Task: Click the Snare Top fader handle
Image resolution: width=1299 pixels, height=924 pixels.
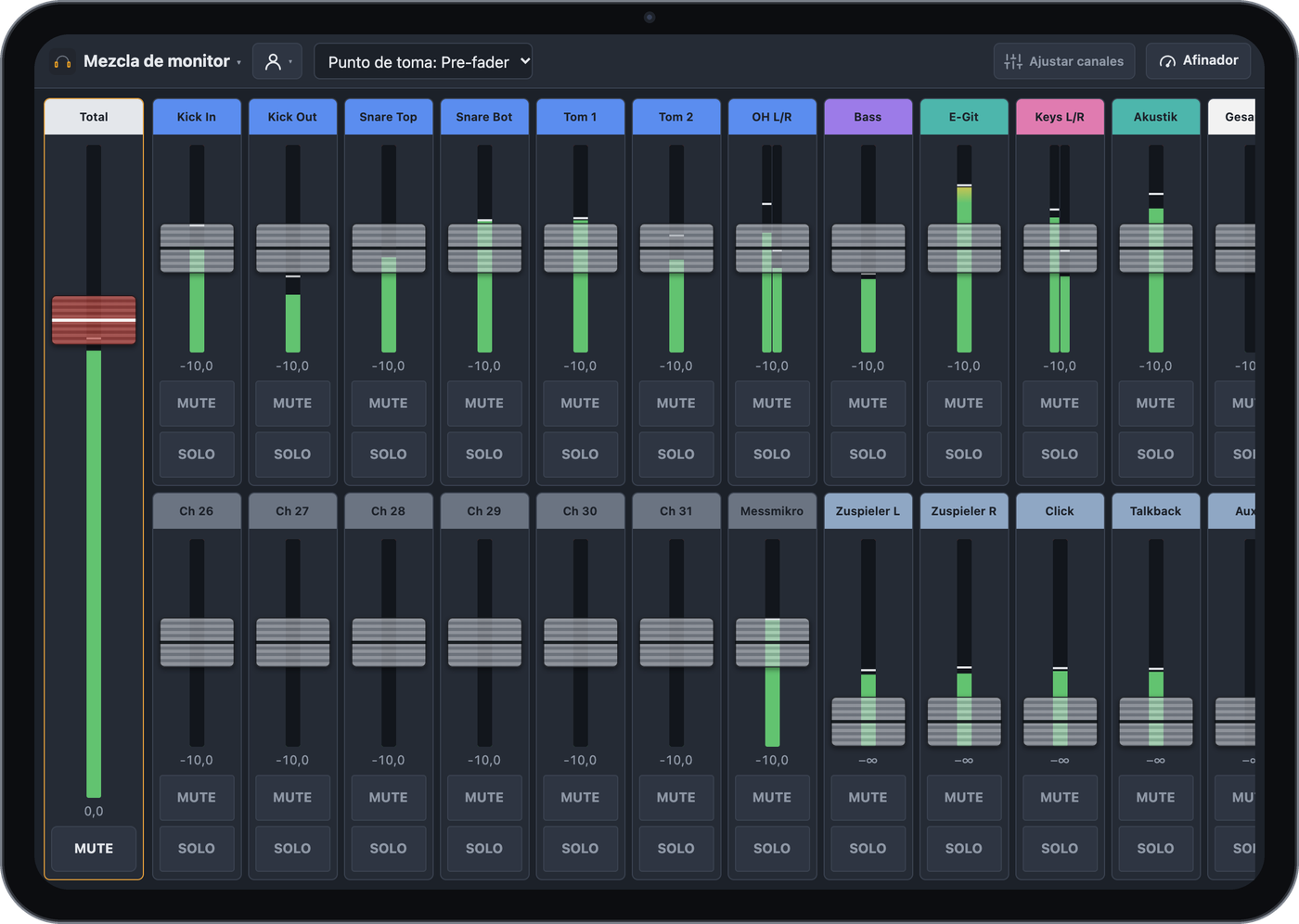Action: [x=389, y=249]
